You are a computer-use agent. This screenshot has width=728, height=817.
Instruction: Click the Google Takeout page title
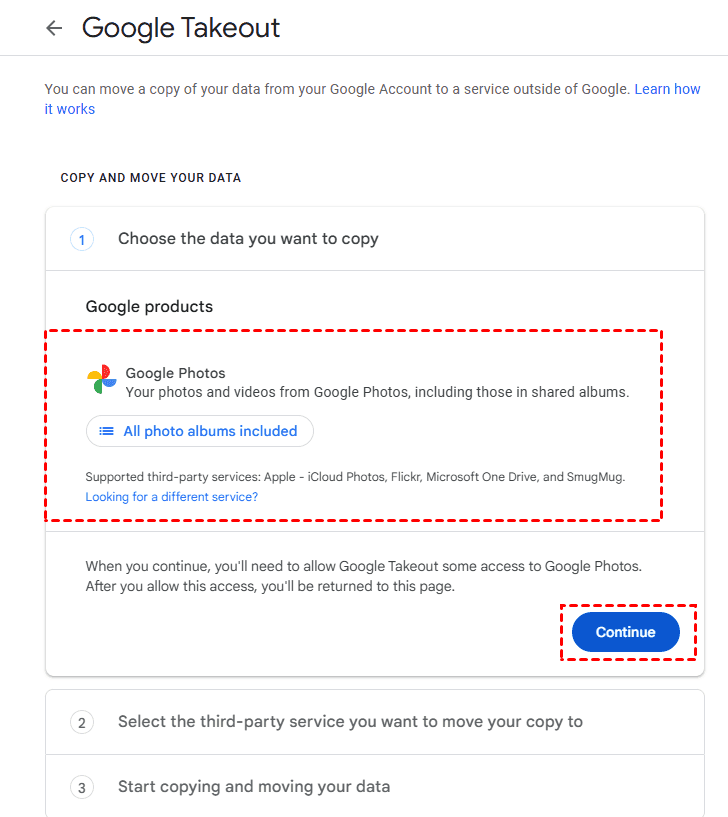[181, 28]
